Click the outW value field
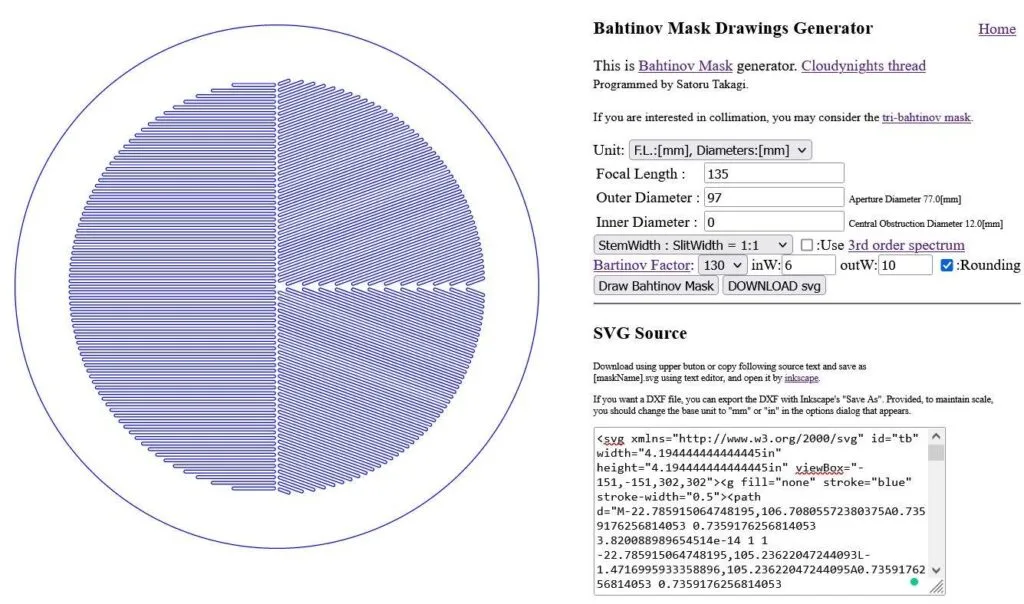 click(904, 265)
